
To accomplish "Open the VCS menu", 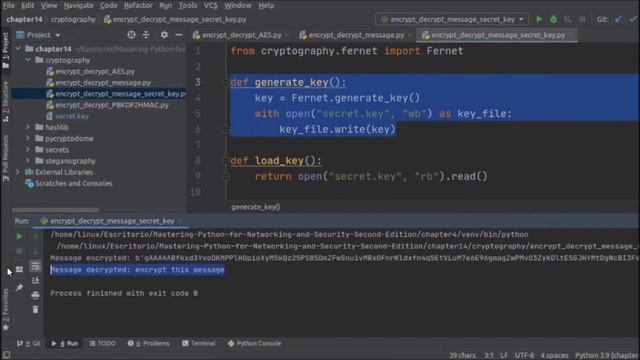I will tap(211, 5).
